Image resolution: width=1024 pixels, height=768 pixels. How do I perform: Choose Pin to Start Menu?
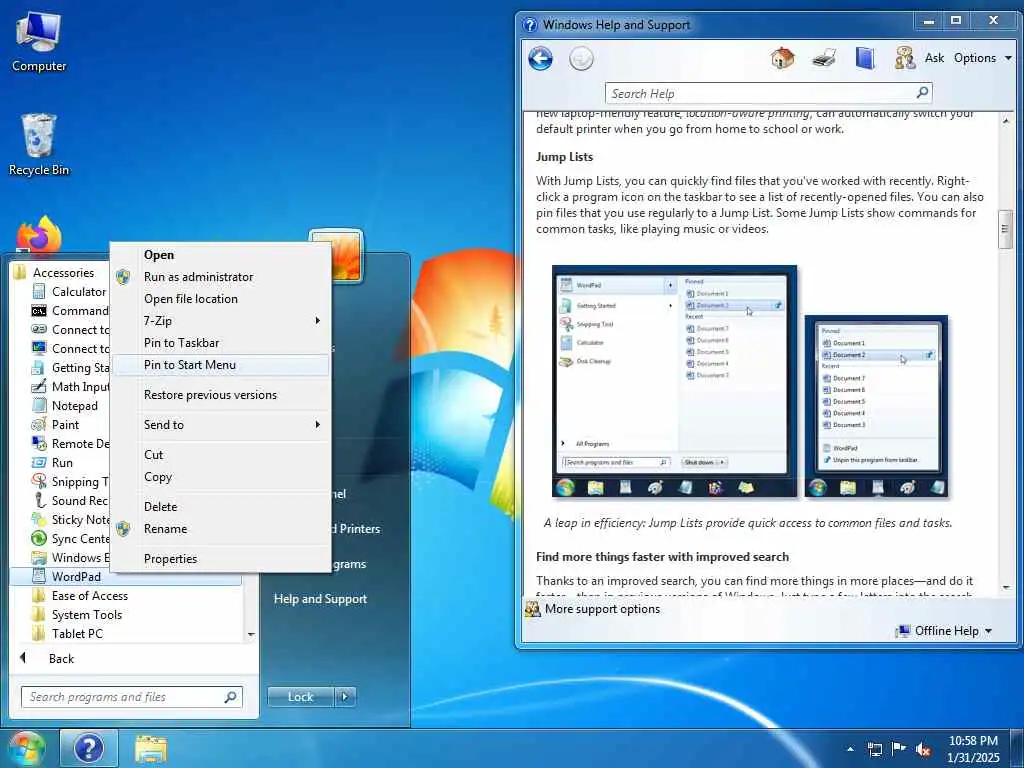point(221,365)
